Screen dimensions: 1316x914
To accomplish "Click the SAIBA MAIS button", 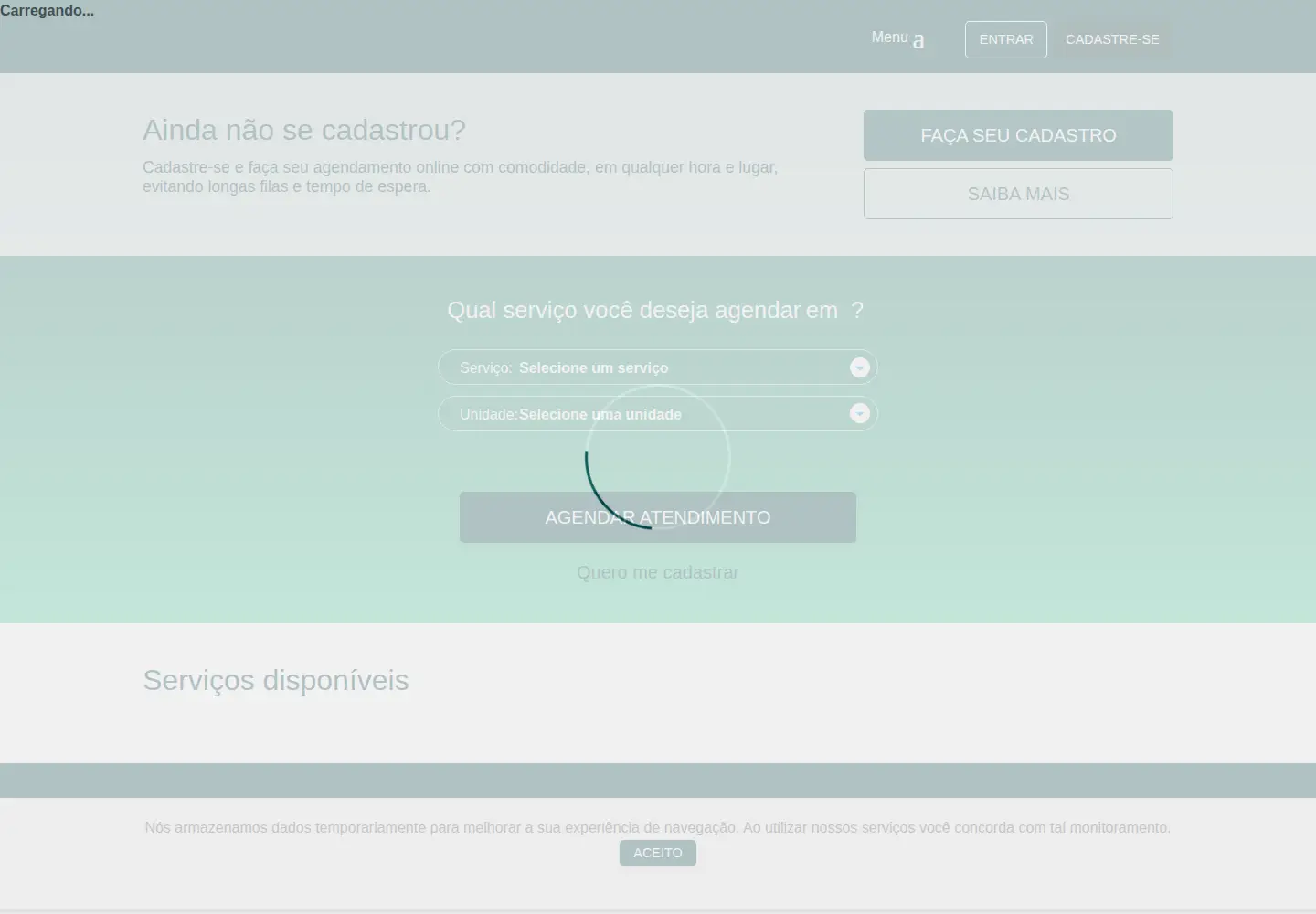I will point(1018,194).
